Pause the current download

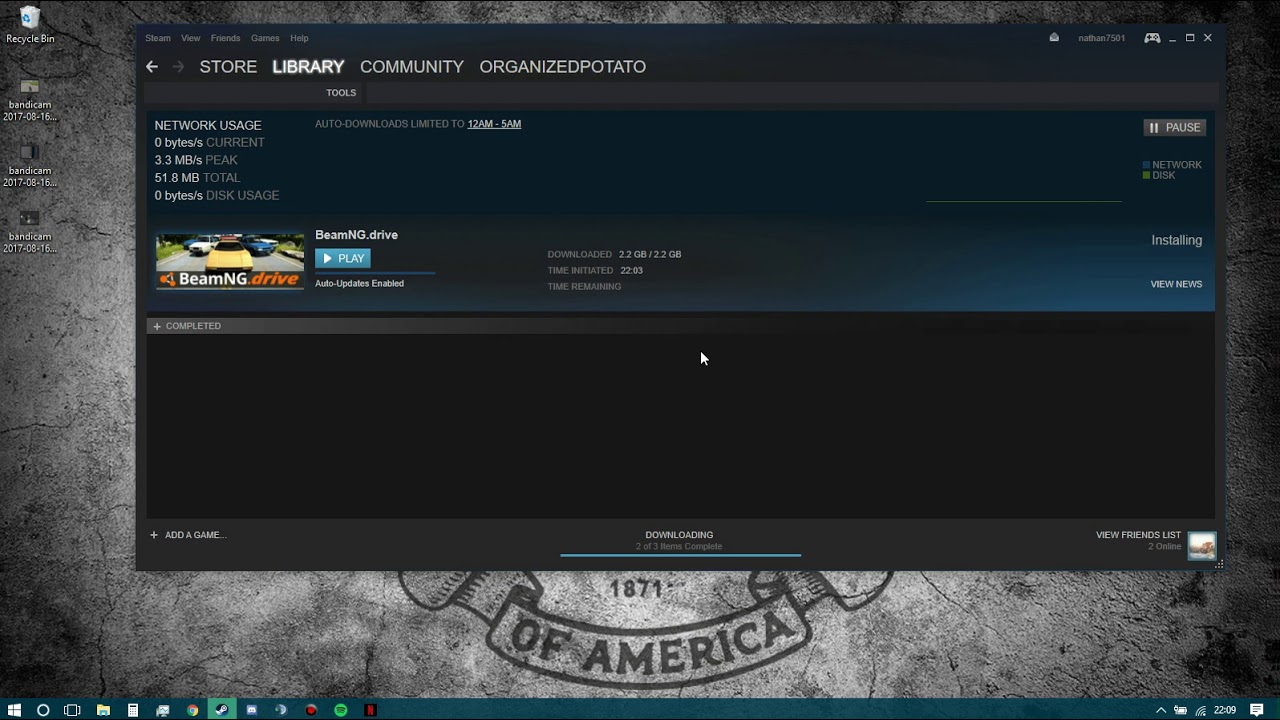pyautogui.click(x=1175, y=128)
